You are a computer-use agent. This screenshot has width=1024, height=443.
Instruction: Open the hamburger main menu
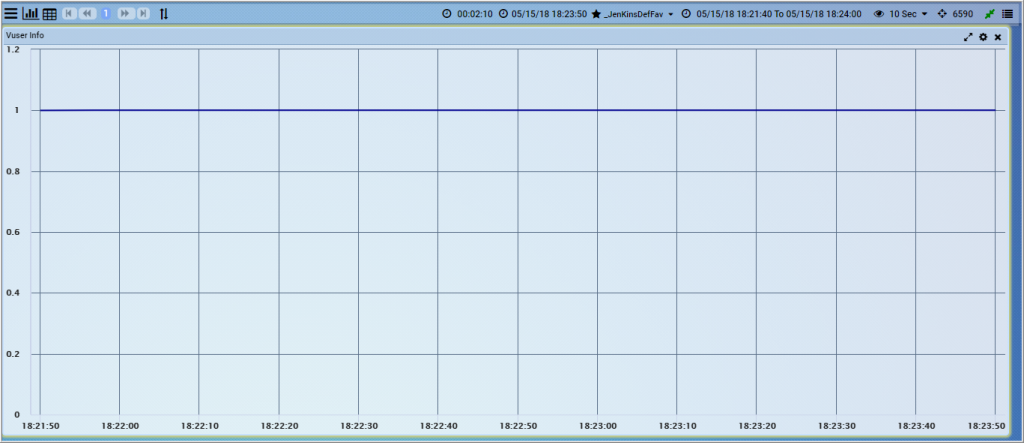[x=11, y=13]
